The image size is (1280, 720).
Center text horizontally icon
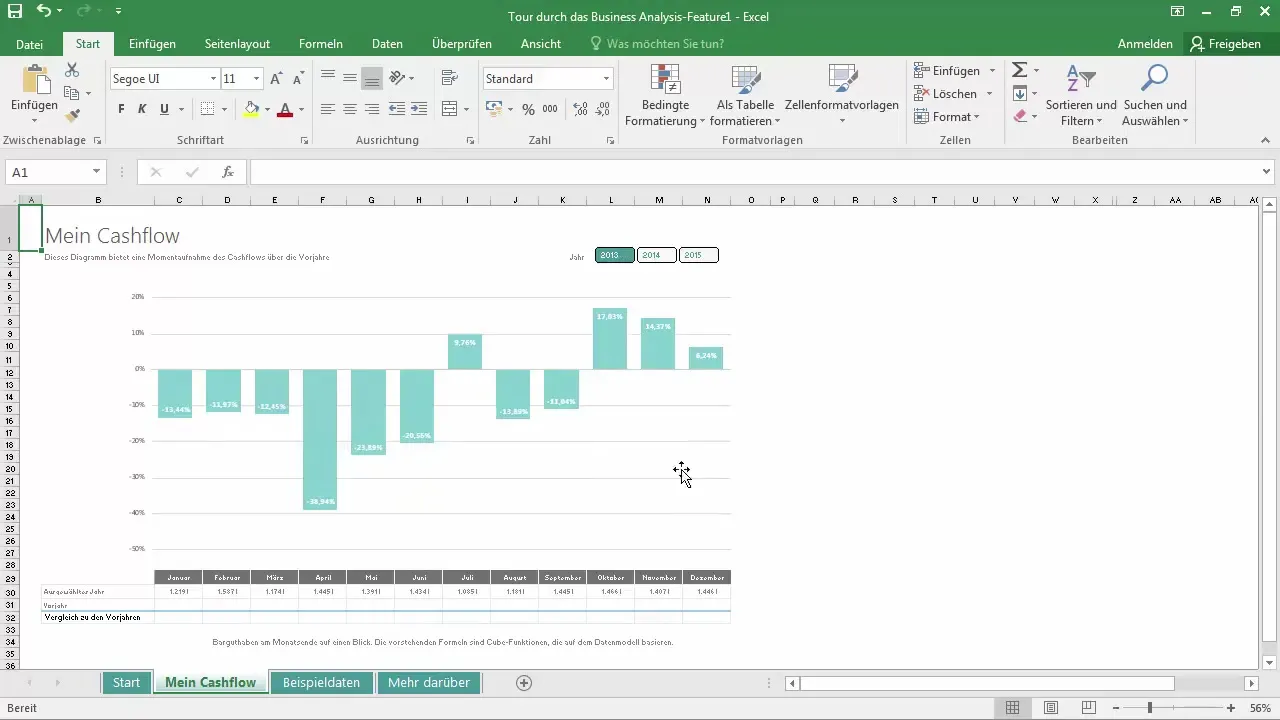[350, 109]
